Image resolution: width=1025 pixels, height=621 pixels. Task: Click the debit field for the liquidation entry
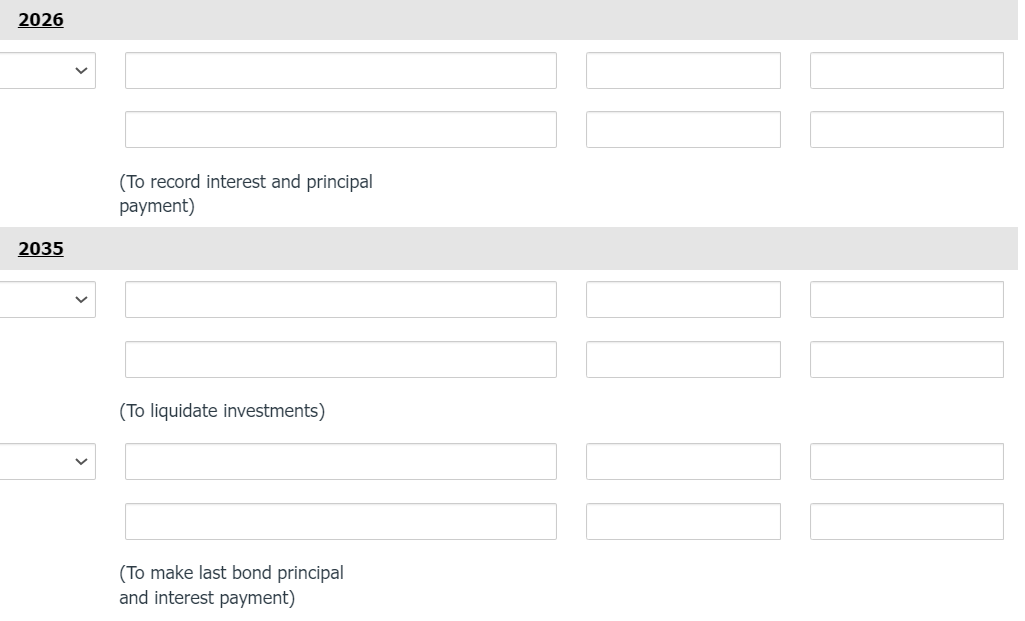[x=683, y=299]
